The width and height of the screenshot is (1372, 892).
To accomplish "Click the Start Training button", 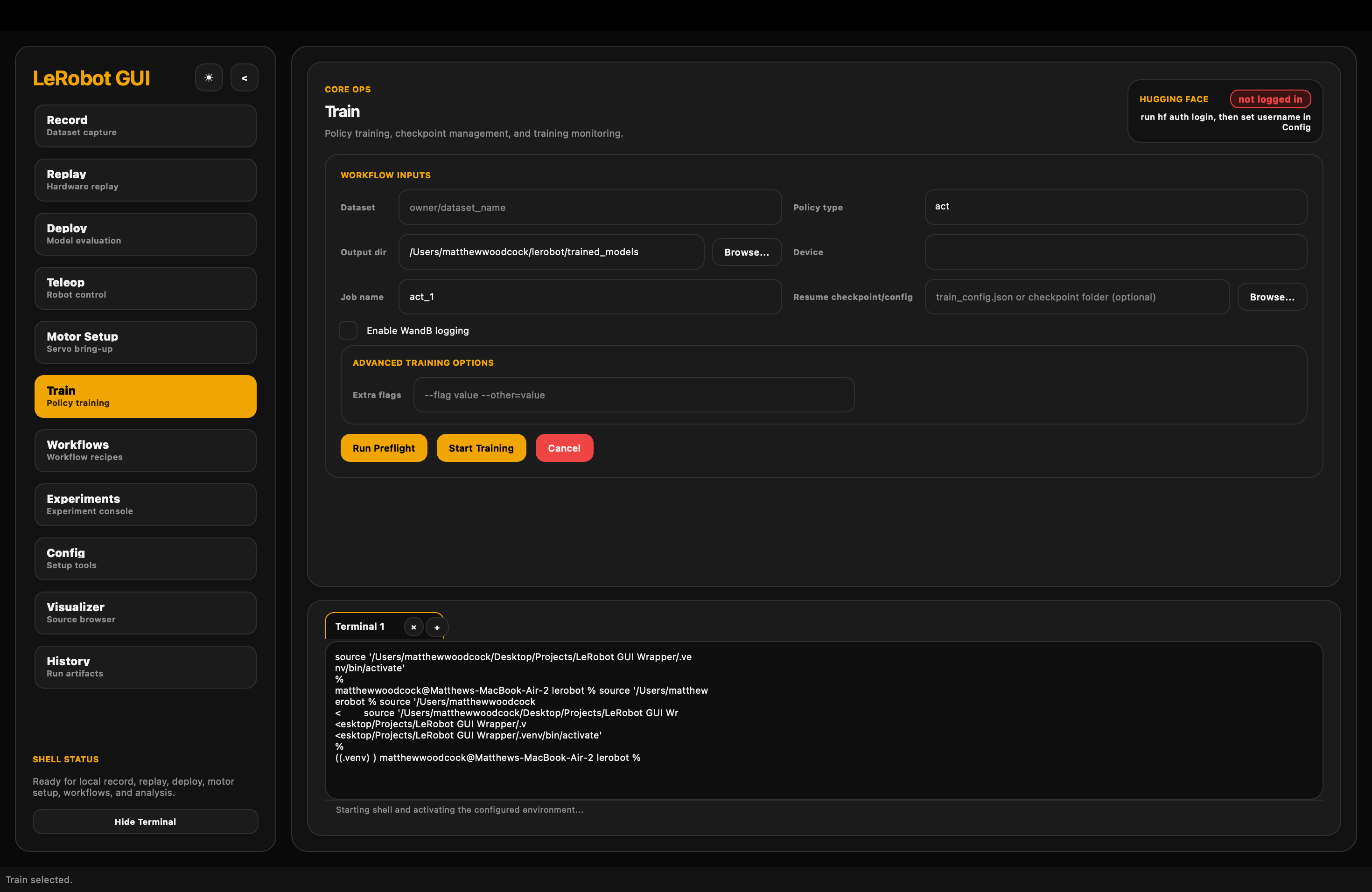I will point(481,448).
